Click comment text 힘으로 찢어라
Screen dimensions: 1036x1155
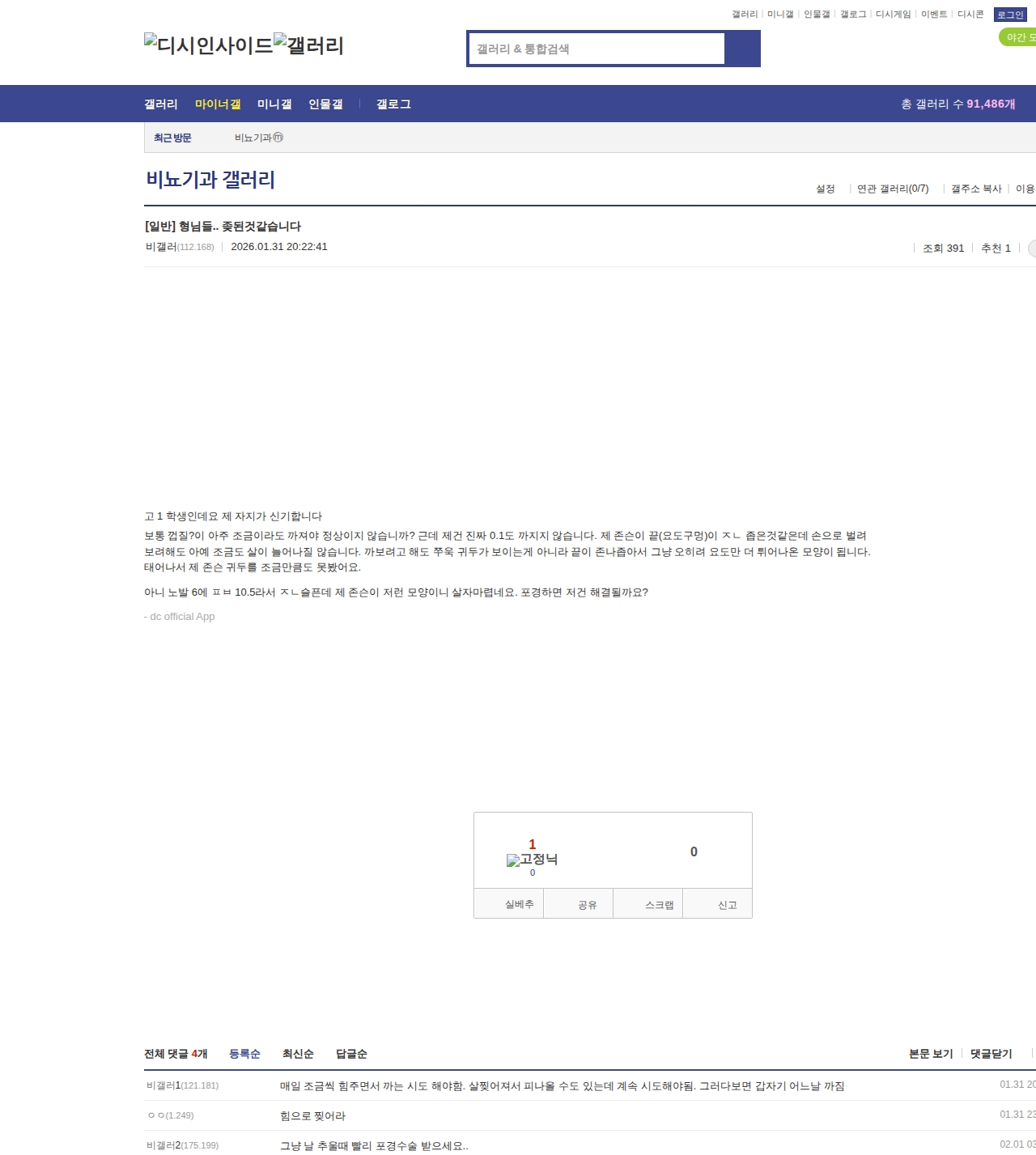(312, 1116)
